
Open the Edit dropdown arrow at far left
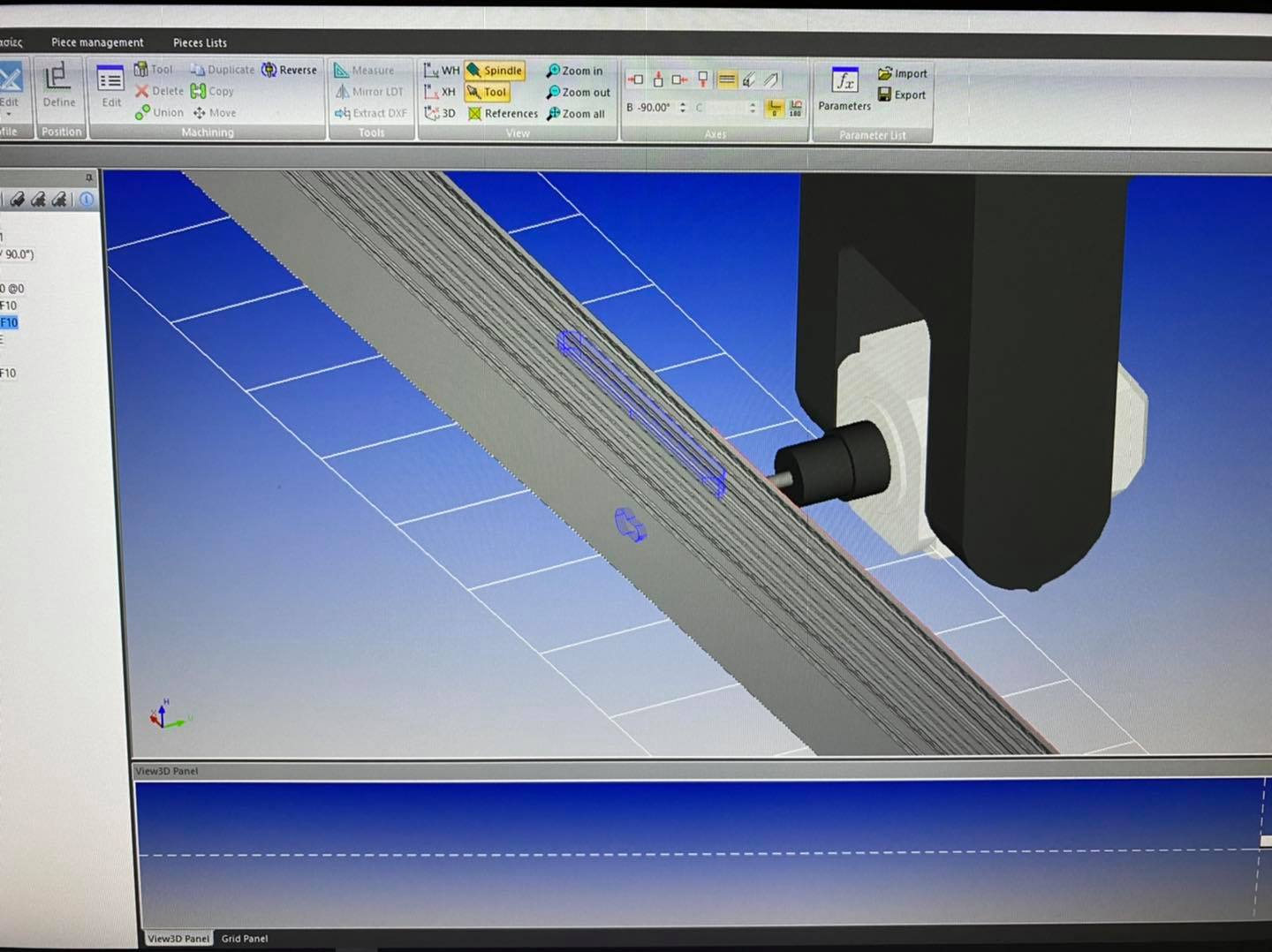tap(9, 115)
